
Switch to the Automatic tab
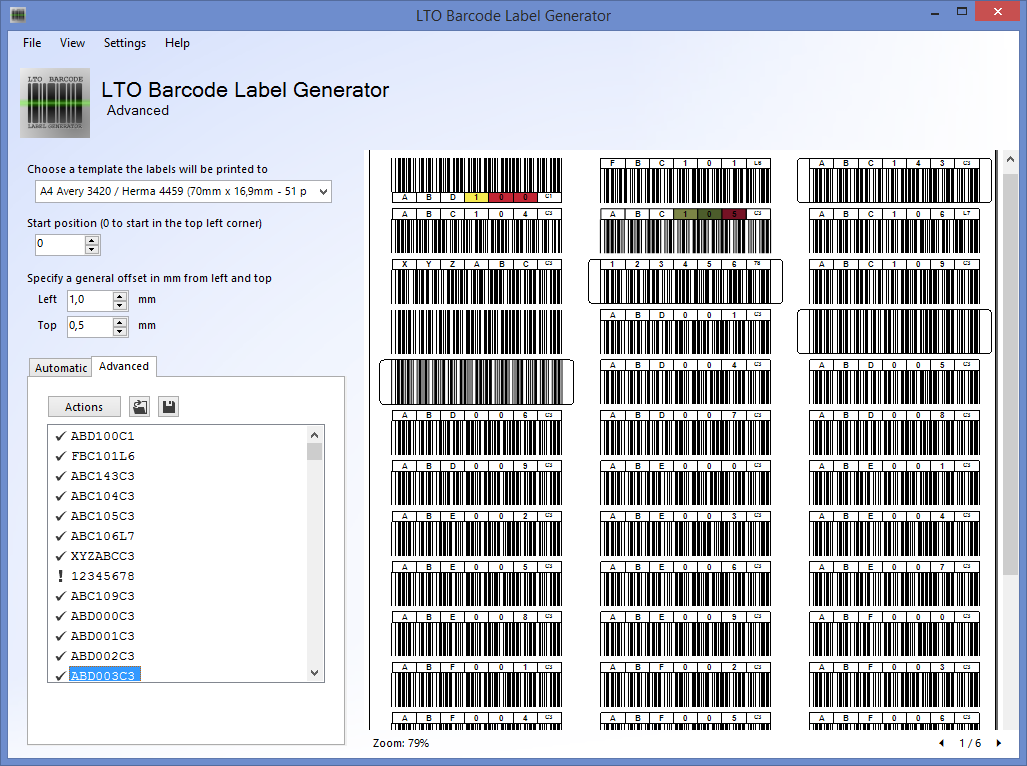tap(61, 368)
